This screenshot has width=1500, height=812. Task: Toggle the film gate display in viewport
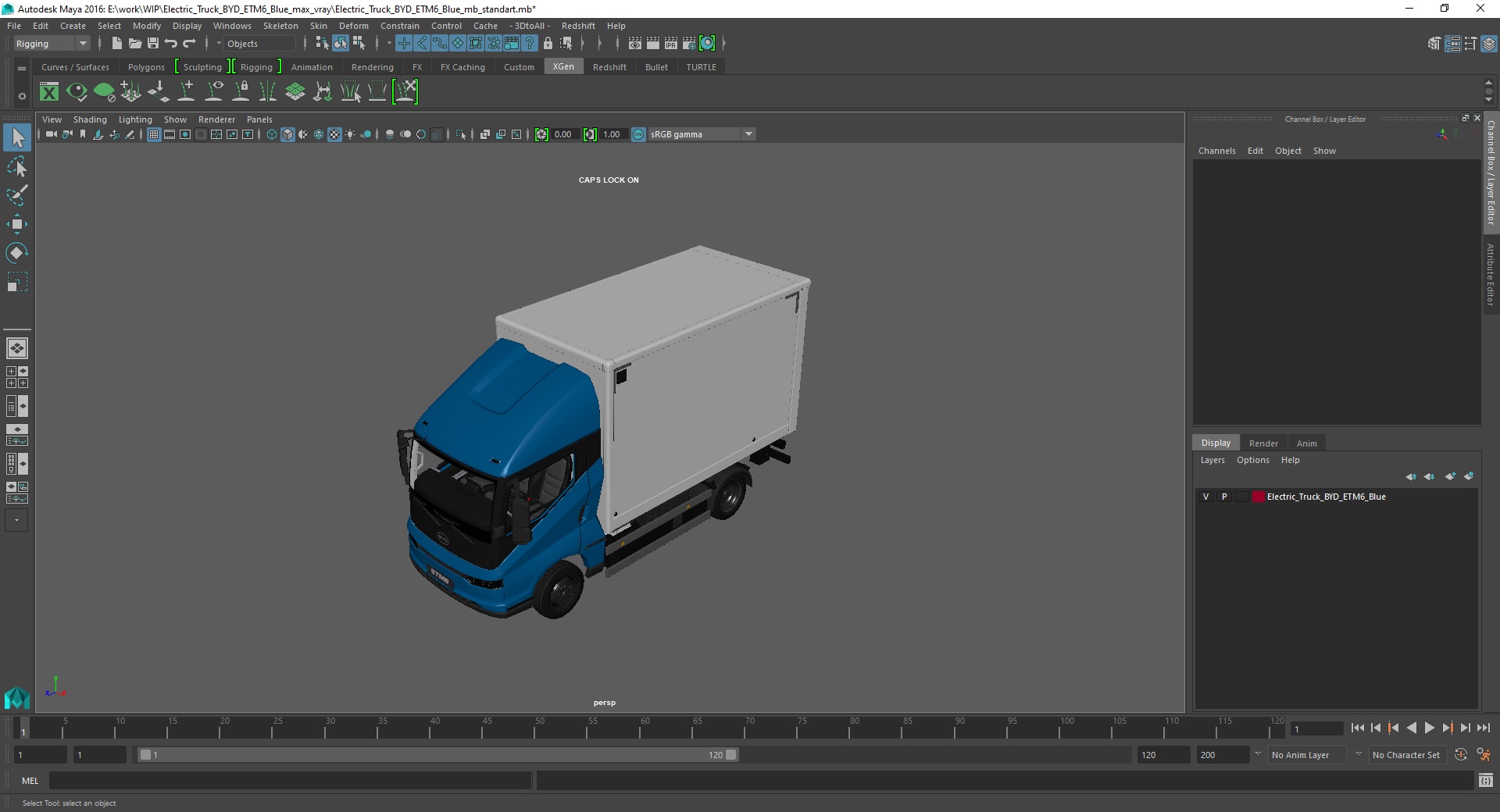pos(170,134)
